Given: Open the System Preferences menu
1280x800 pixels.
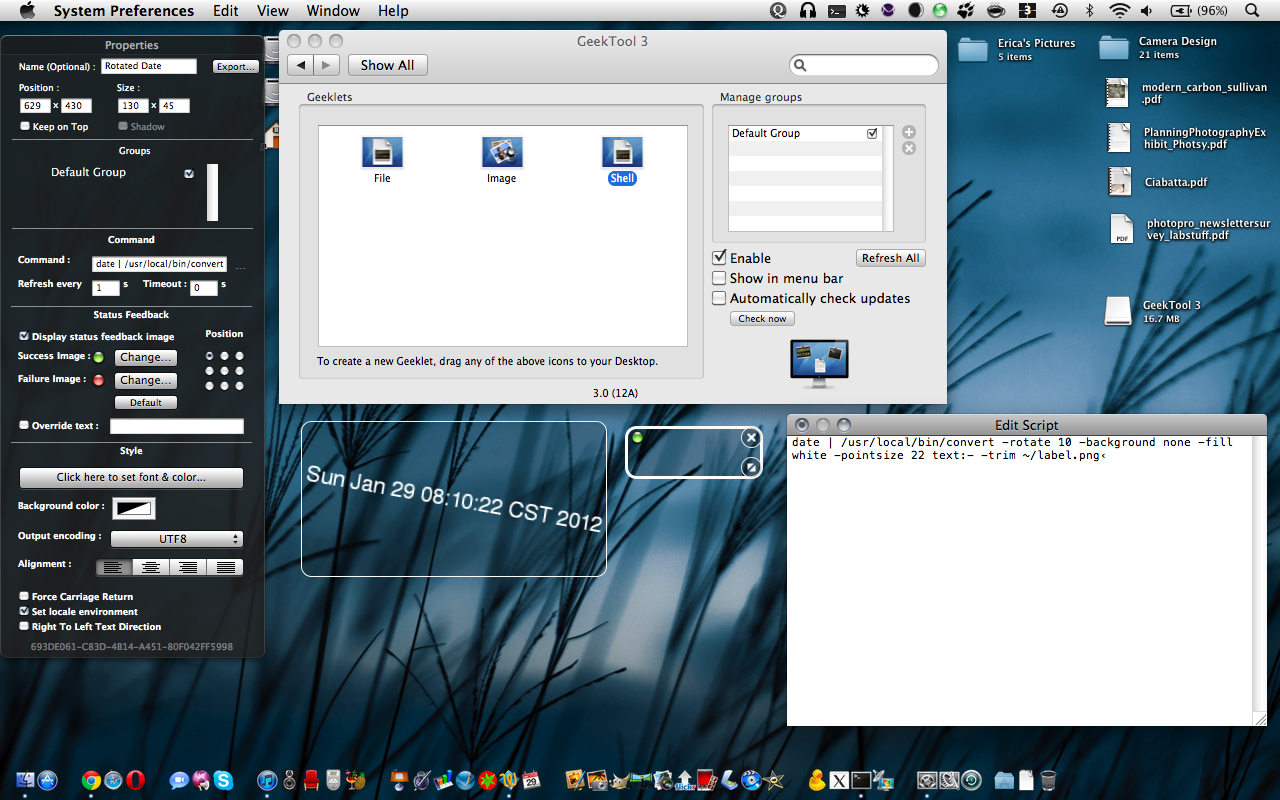Looking at the screenshot, I should [x=124, y=11].
